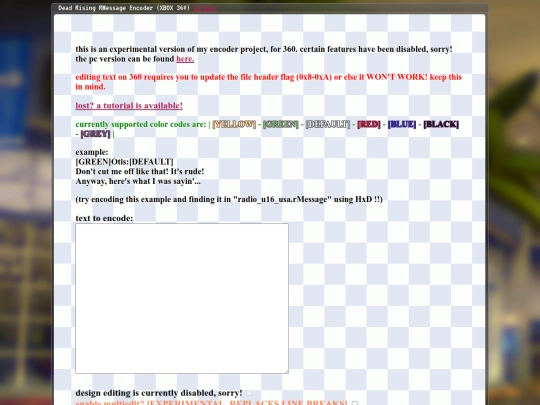This screenshot has height=405, width=540.
Task: Focus the 'text to encode' textarea
Action: point(182,298)
